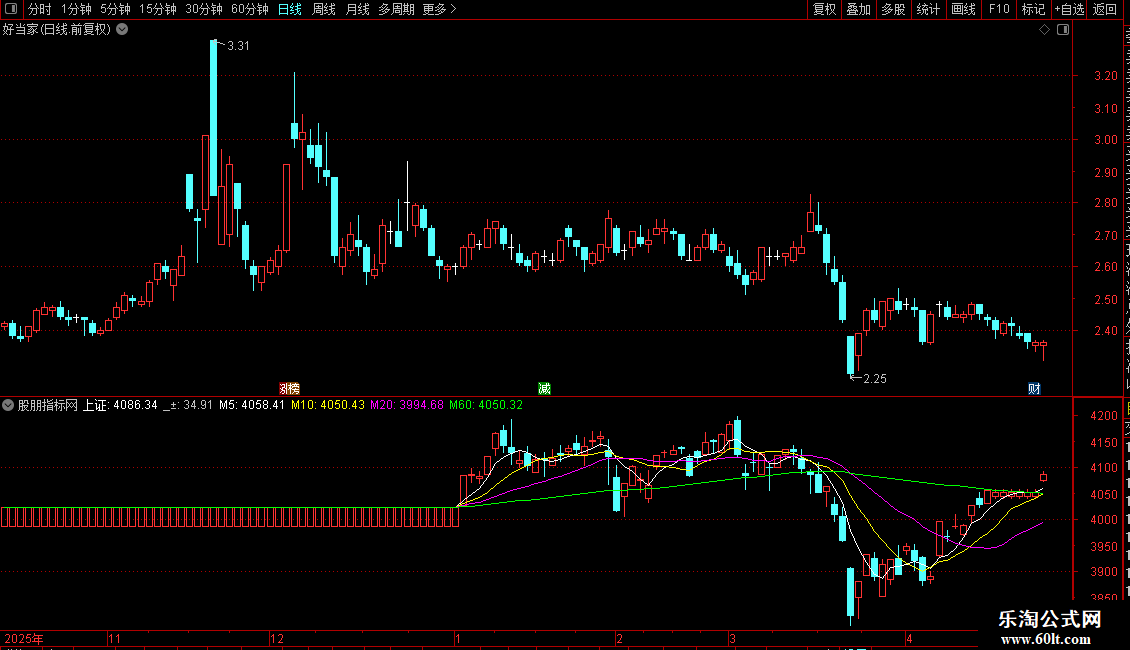Open the 多周期 multi-period view
The width and height of the screenshot is (1130, 650).
396,9
